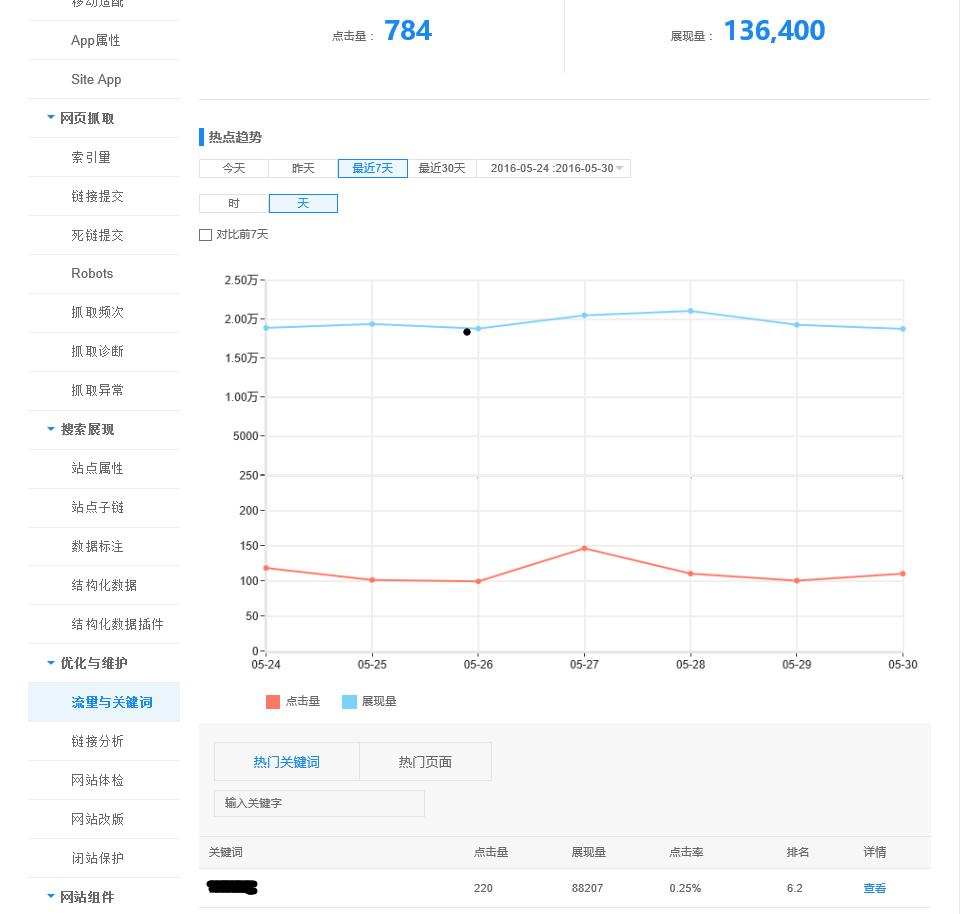Click the 输入关键字 search input field
Viewport: 964px width, 914px height.
click(x=319, y=803)
